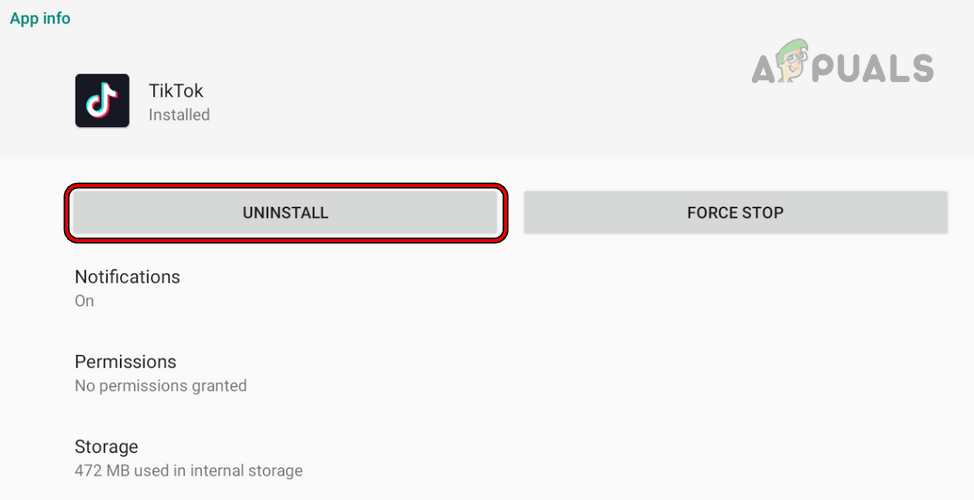Click the letter A starting the Appuals logo
Viewport: 974px width, 500px height.
click(x=764, y=68)
